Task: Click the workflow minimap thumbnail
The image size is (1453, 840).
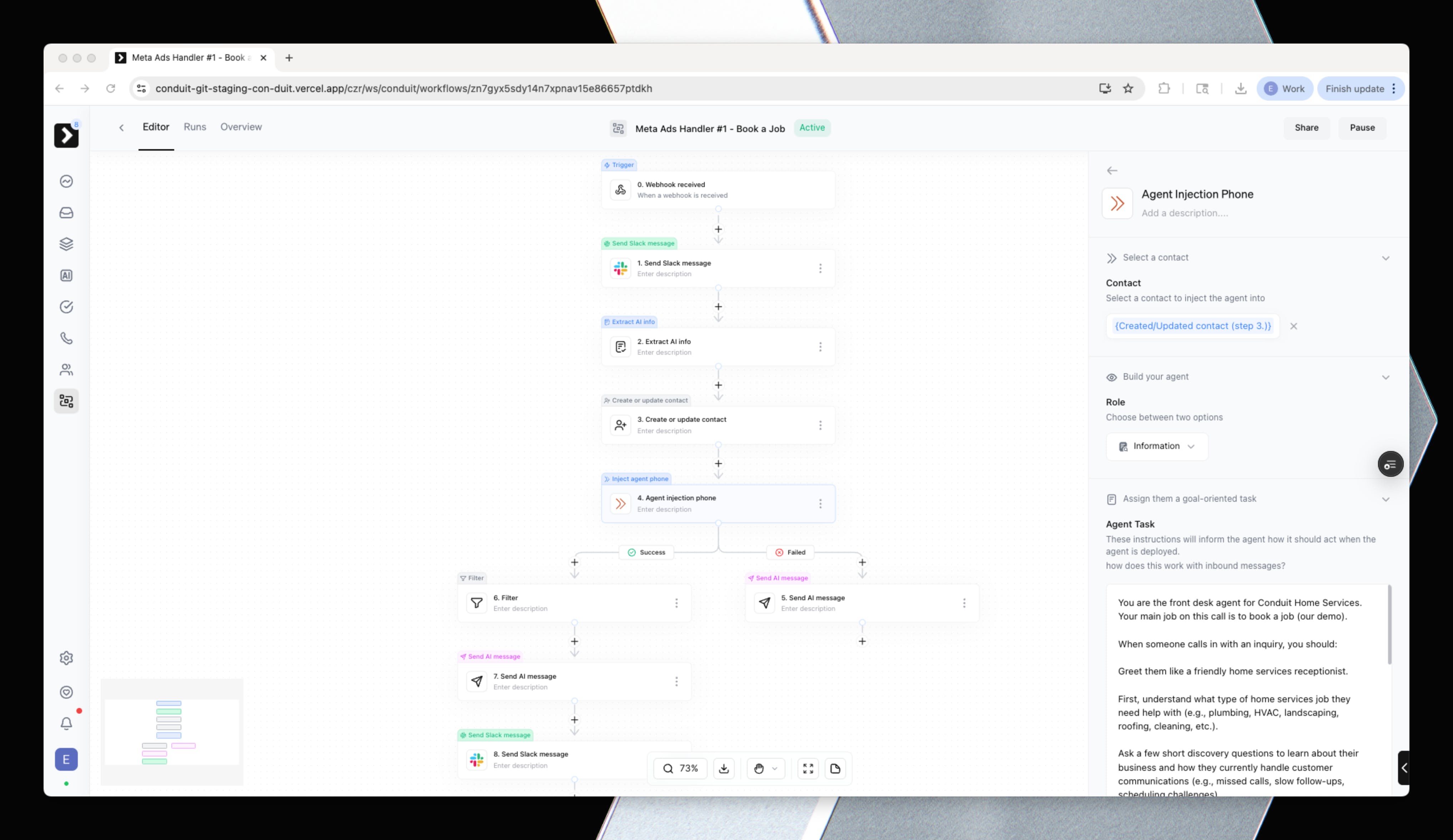Action: pos(172,732)
